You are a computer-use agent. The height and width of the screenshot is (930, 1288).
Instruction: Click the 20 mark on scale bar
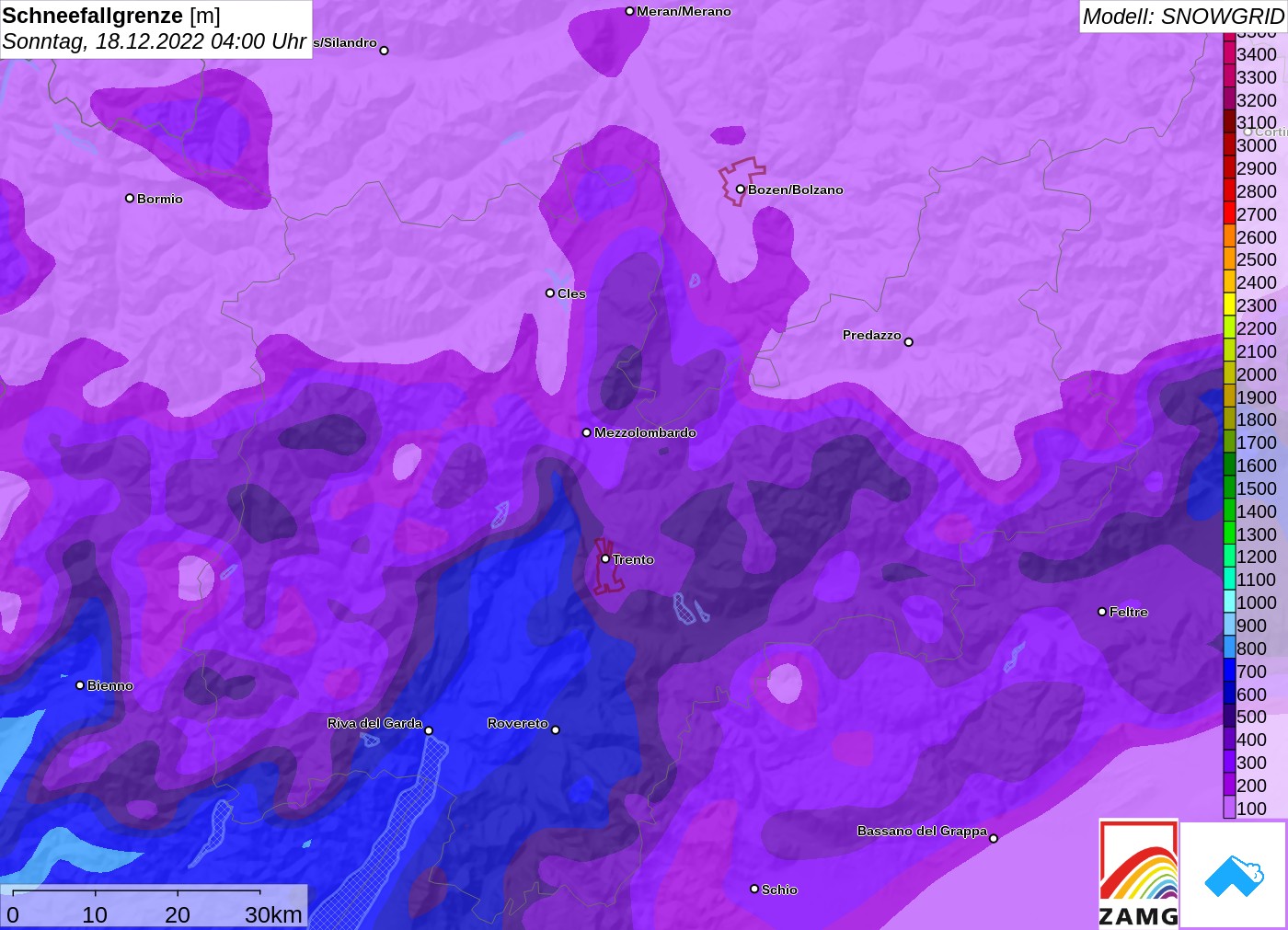(x=178, y=914)
